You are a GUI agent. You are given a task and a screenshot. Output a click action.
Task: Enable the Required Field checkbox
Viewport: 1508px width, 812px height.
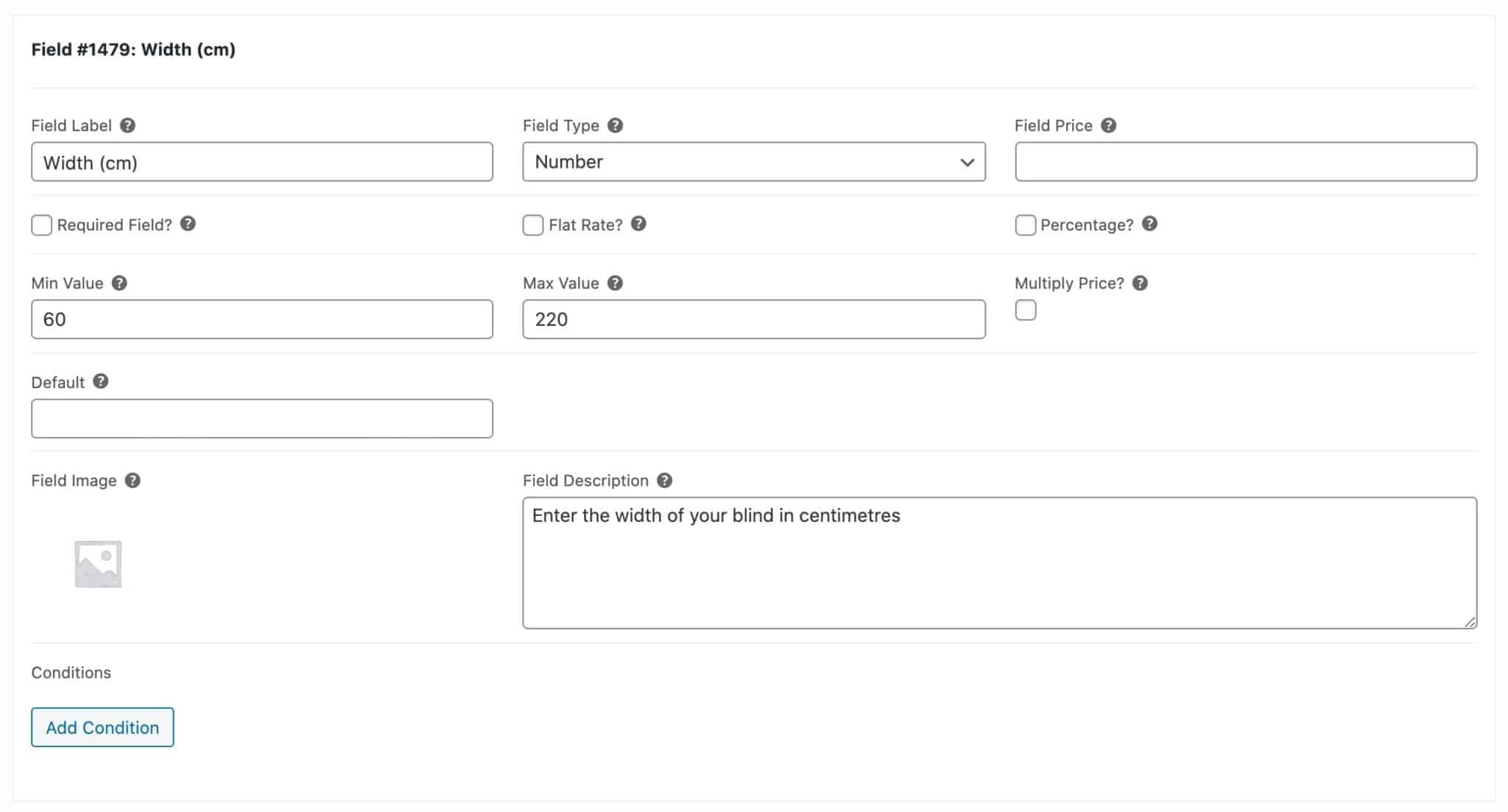(x=41, y=225)
